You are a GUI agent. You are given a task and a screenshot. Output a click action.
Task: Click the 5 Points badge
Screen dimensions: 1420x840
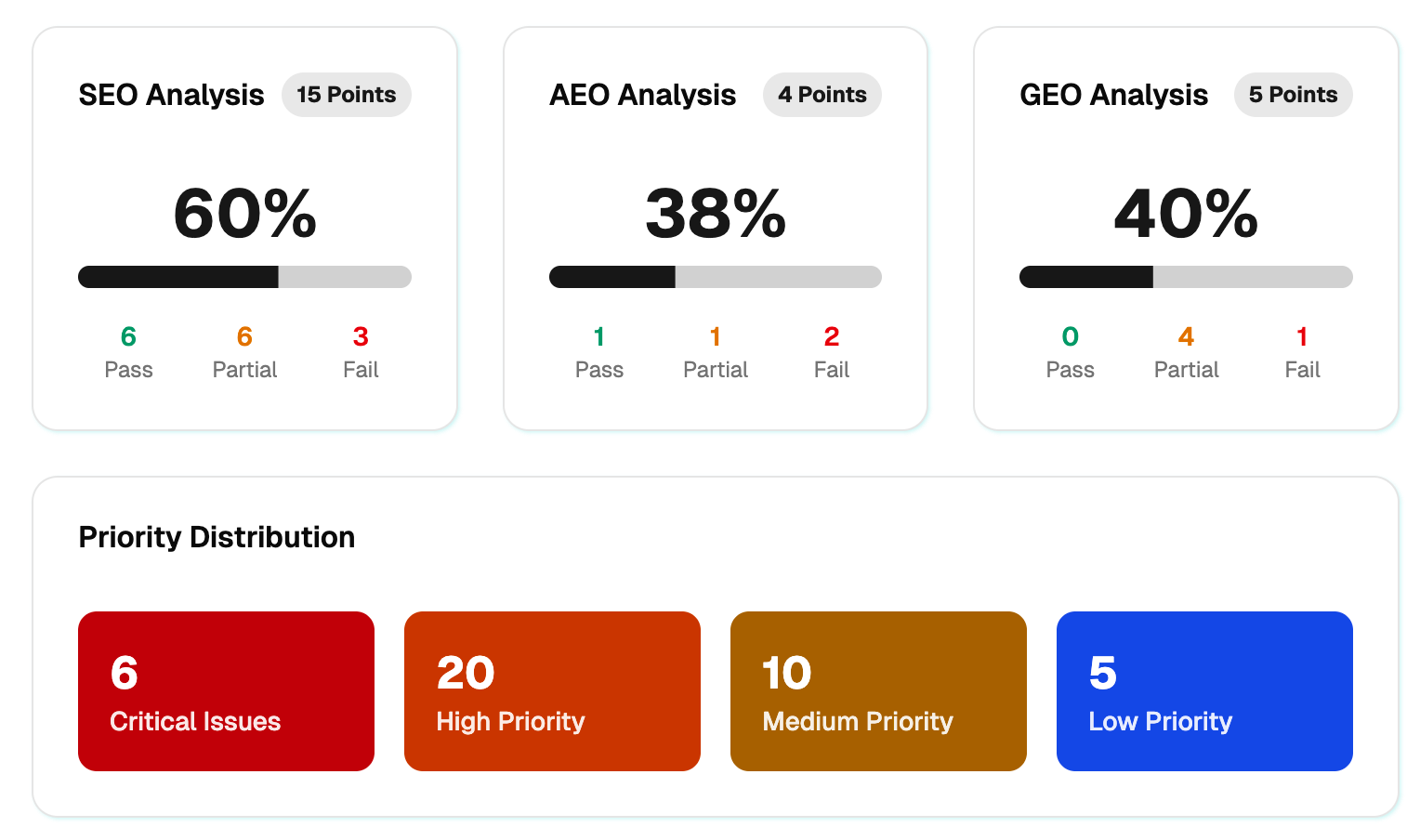pos(1293,95)
